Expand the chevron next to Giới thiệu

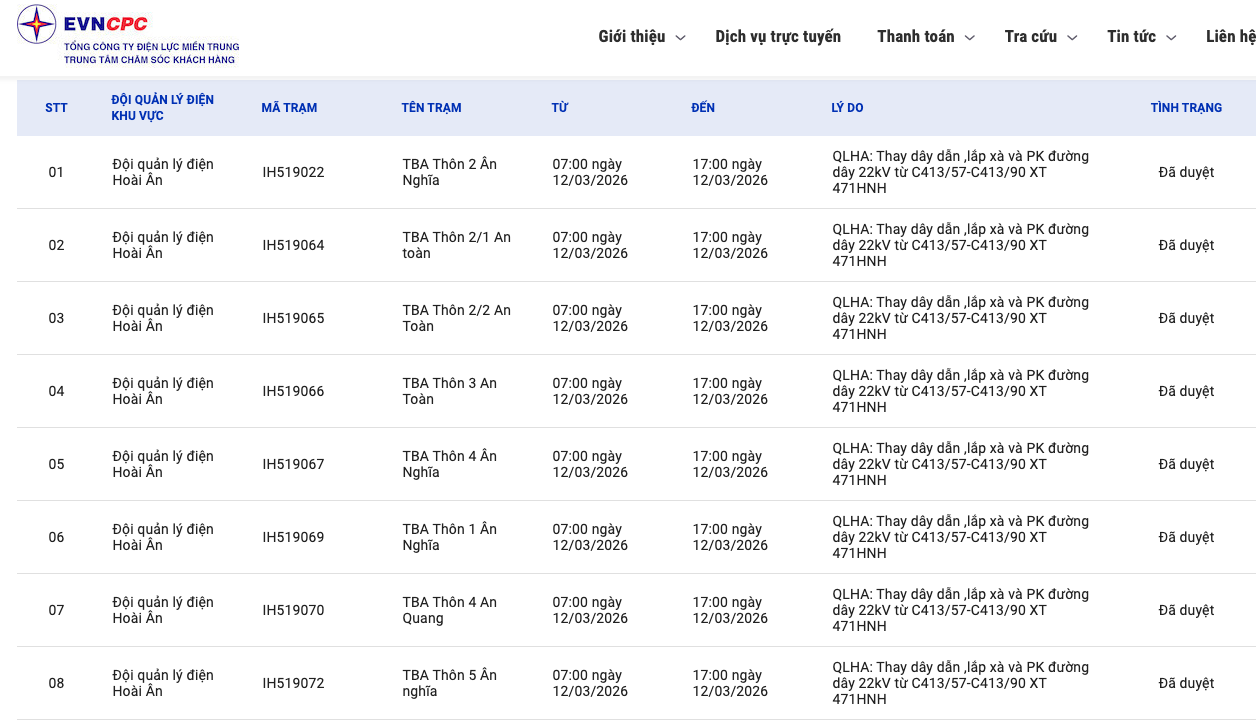681,38
